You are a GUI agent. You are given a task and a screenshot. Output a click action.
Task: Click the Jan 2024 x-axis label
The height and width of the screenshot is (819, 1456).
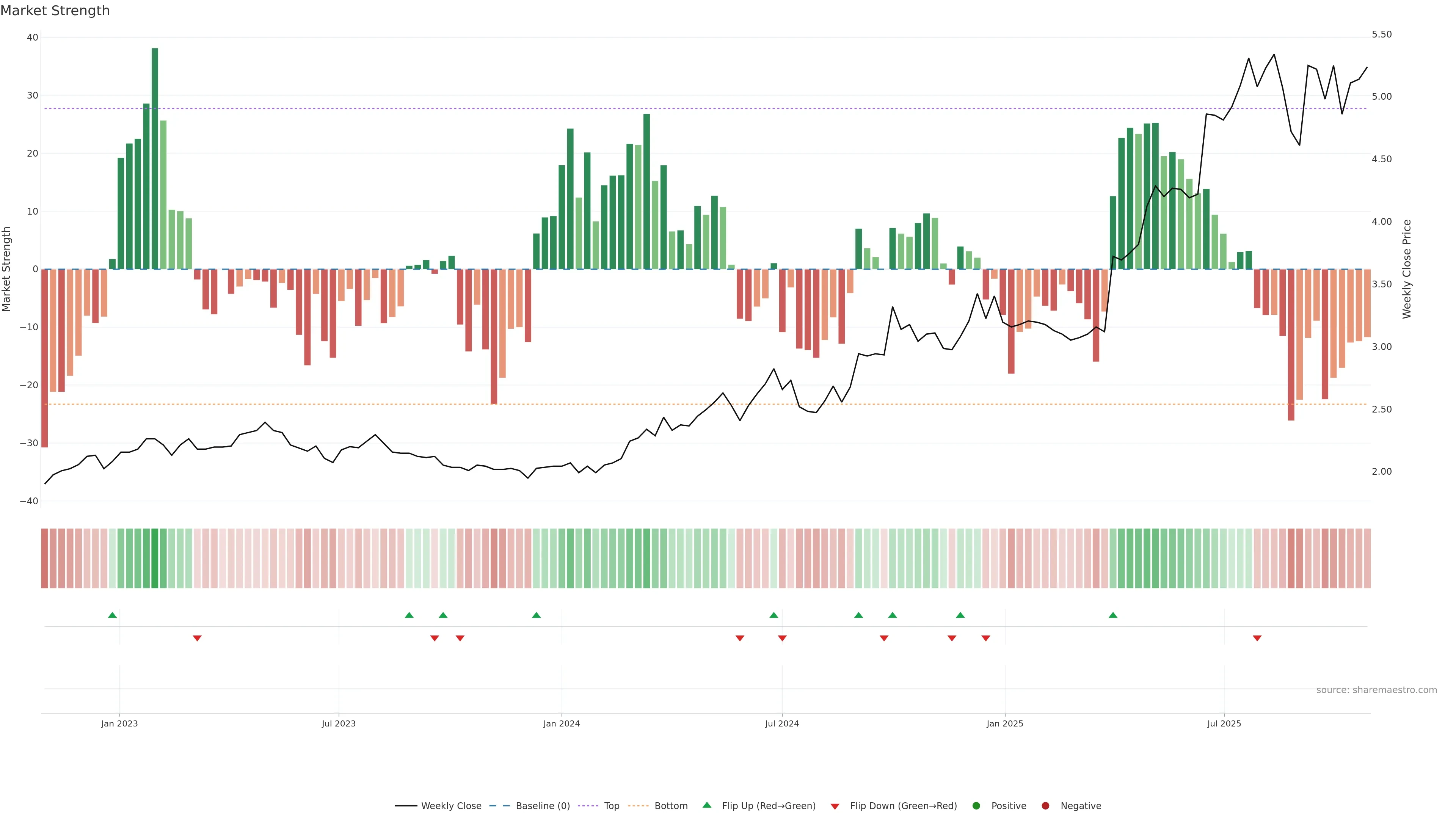click(561, 723)
